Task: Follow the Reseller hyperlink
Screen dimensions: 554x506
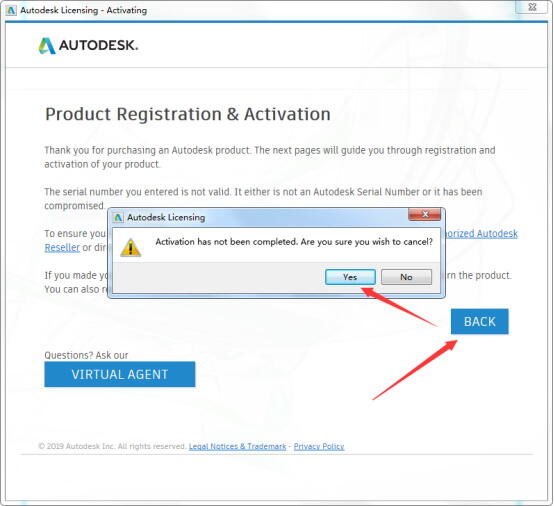Action: (62, 247)
